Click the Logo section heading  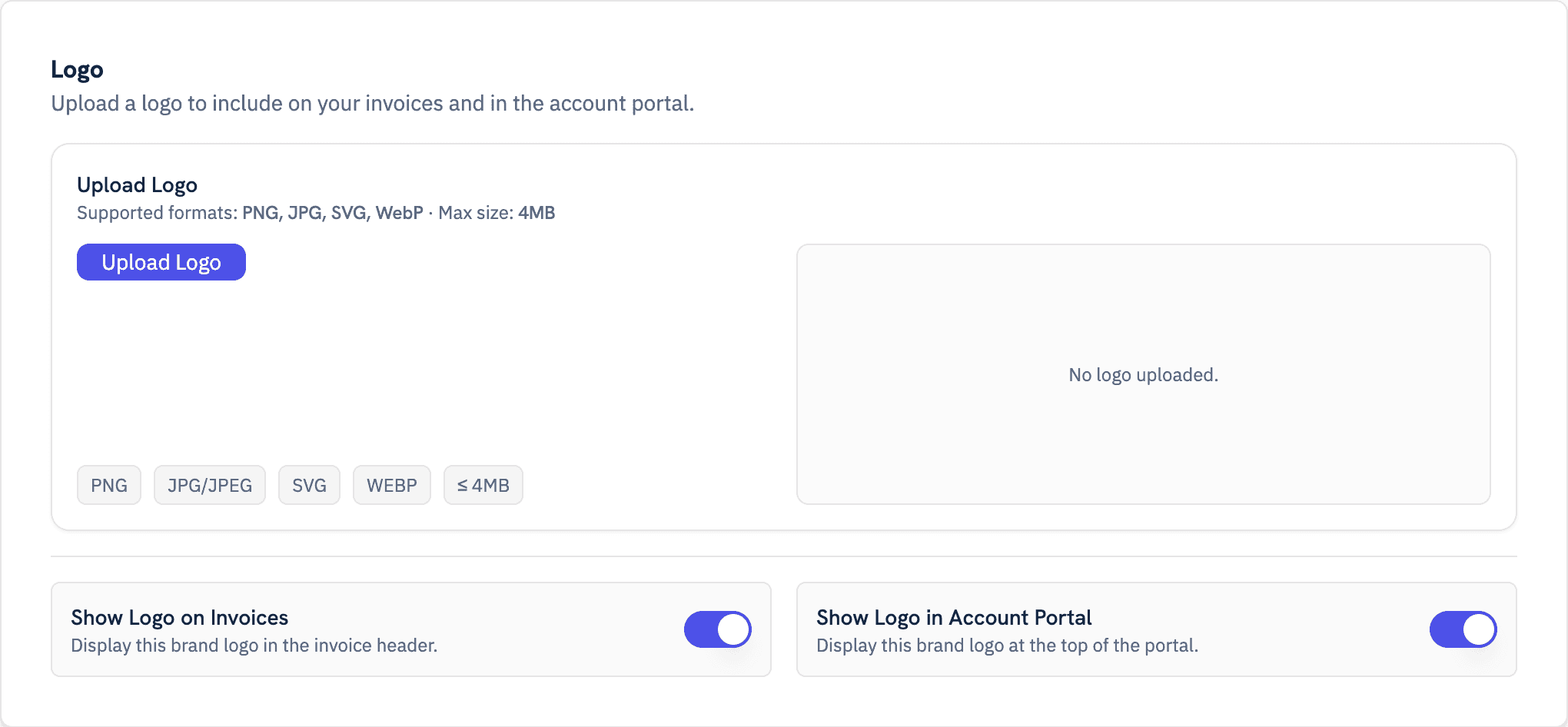pyautogui.click(x=77, y=69)
